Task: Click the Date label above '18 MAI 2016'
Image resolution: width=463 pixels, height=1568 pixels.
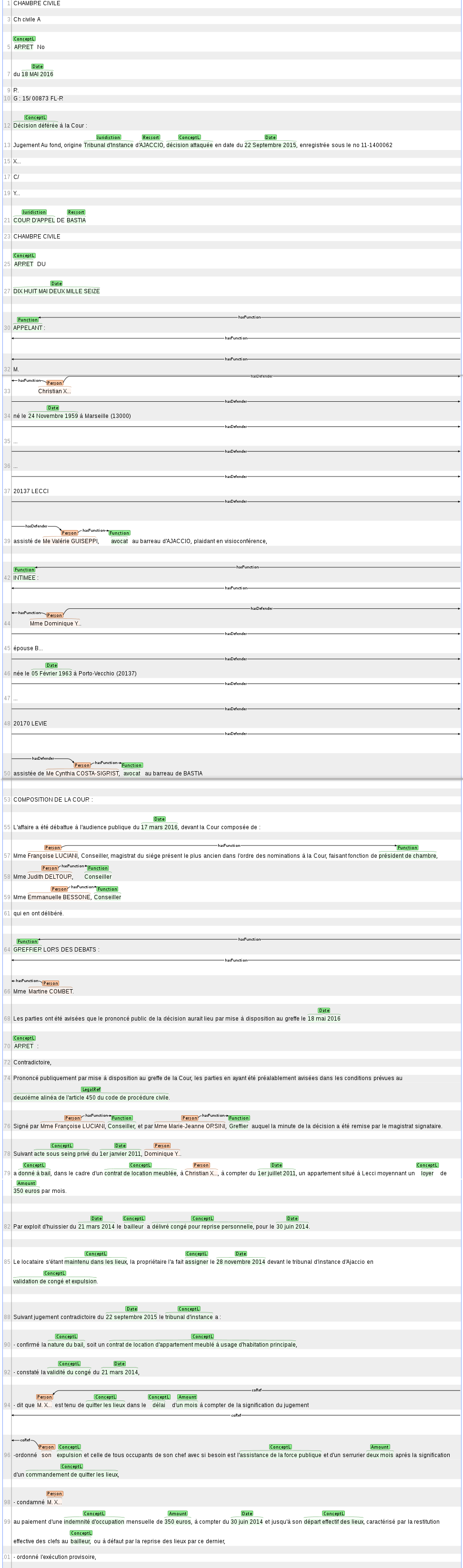Action: click(37, 66)
